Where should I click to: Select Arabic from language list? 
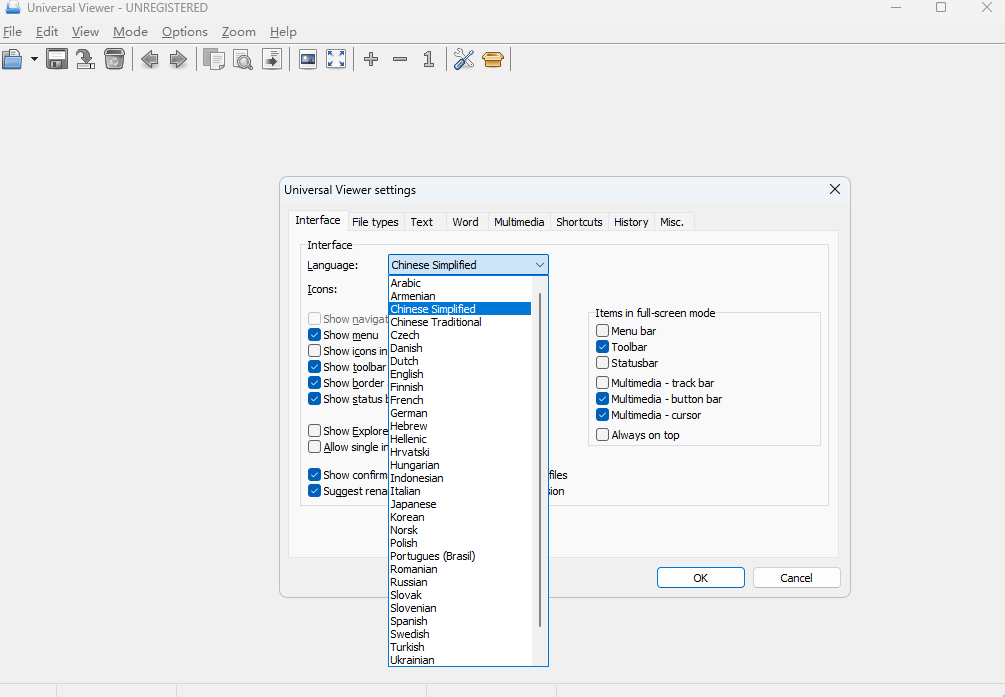click(460, 283)
